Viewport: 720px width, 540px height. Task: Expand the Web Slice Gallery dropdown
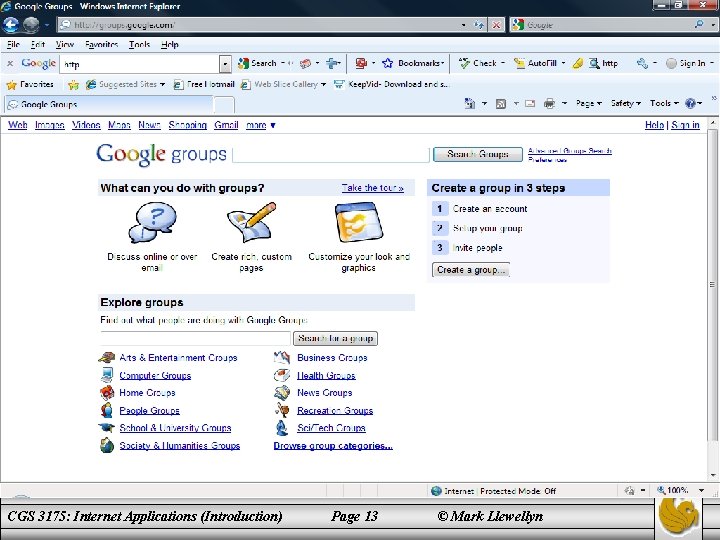[x=323, y=84]
